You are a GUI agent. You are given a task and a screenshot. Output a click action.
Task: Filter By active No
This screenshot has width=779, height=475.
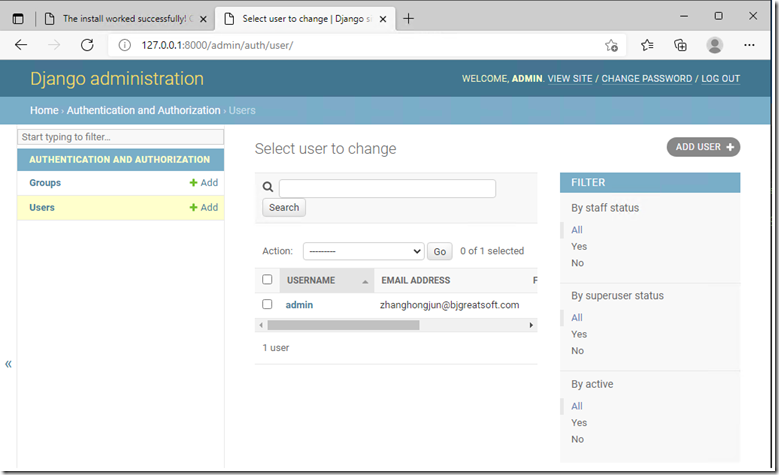point(577,439)
